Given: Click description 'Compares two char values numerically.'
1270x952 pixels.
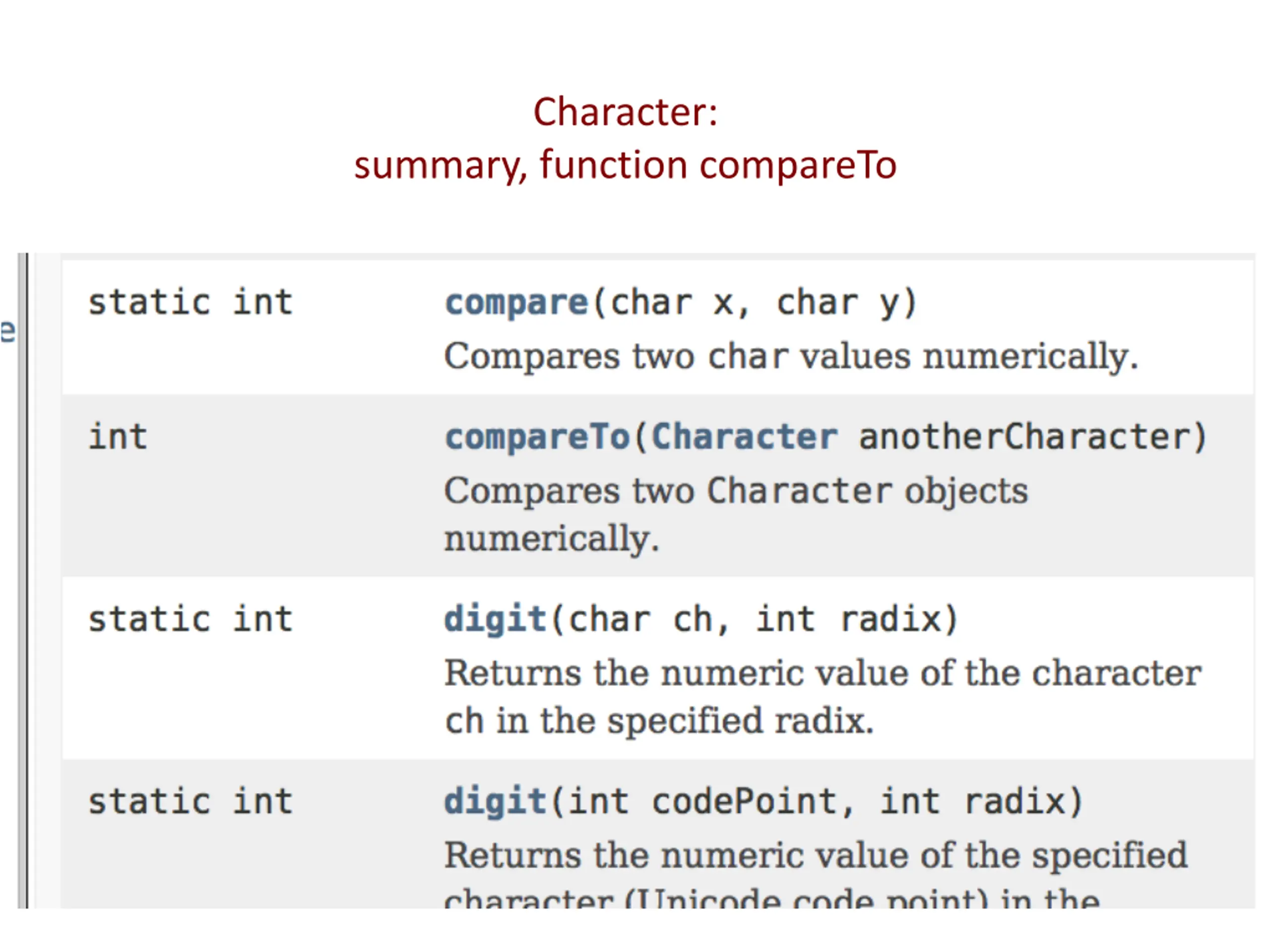Looking at the screenshot, I should 791,357.
